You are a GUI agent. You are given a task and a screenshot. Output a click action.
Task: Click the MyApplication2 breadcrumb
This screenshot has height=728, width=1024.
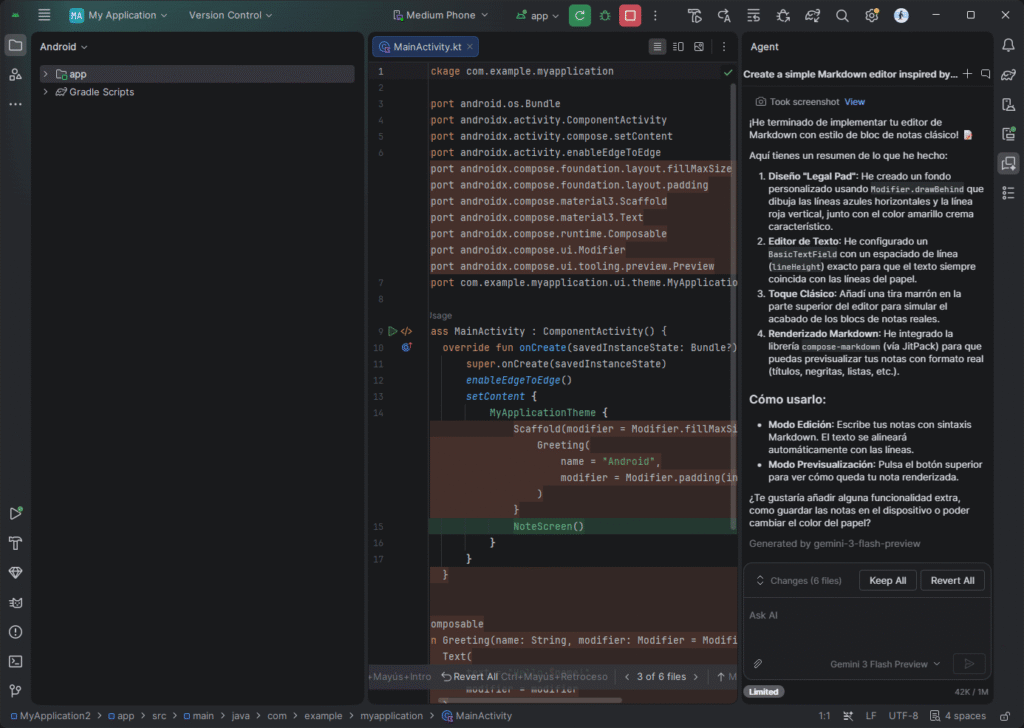point(51,716)
